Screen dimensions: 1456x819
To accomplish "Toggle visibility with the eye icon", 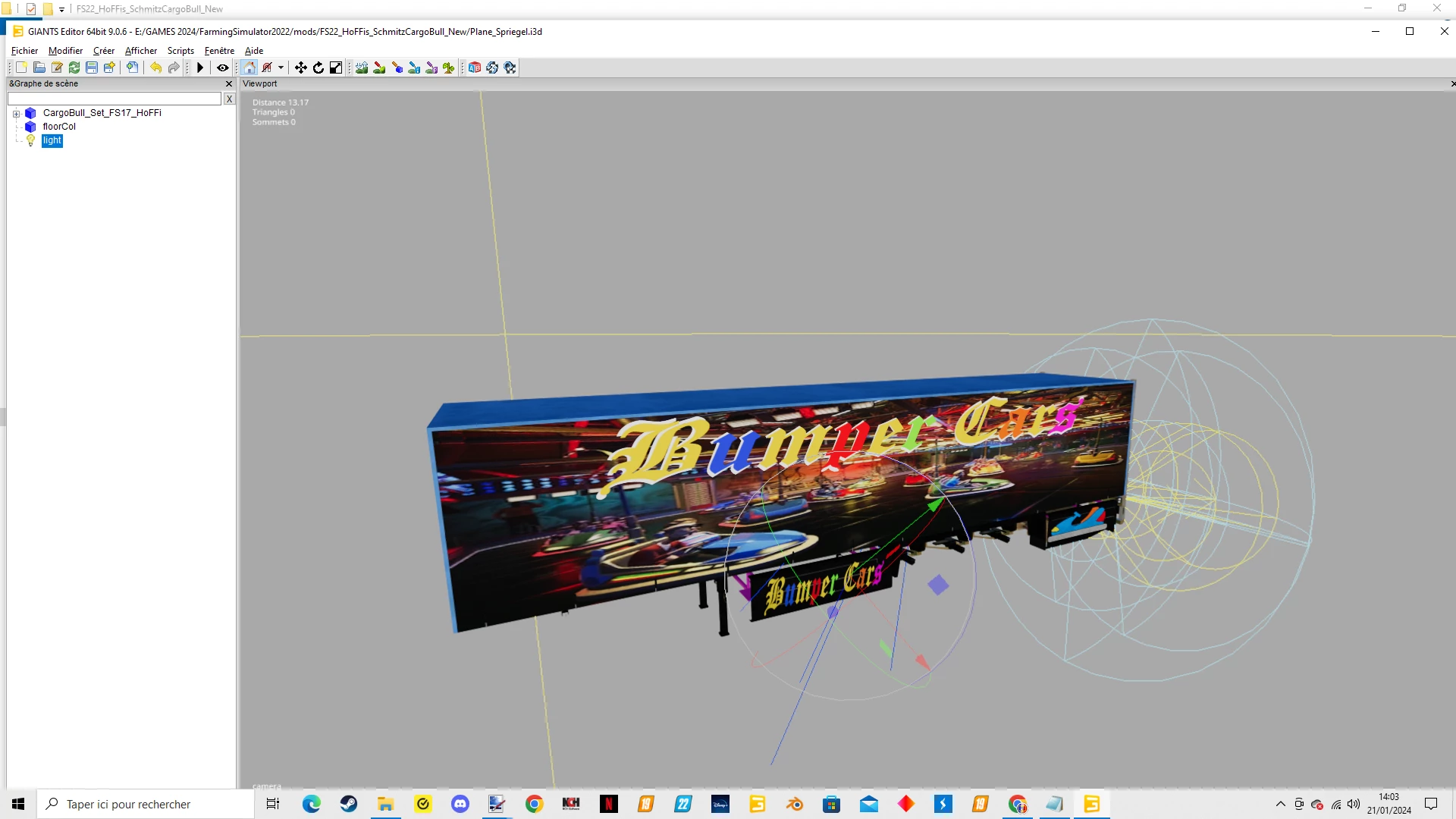I will [222, 67].
